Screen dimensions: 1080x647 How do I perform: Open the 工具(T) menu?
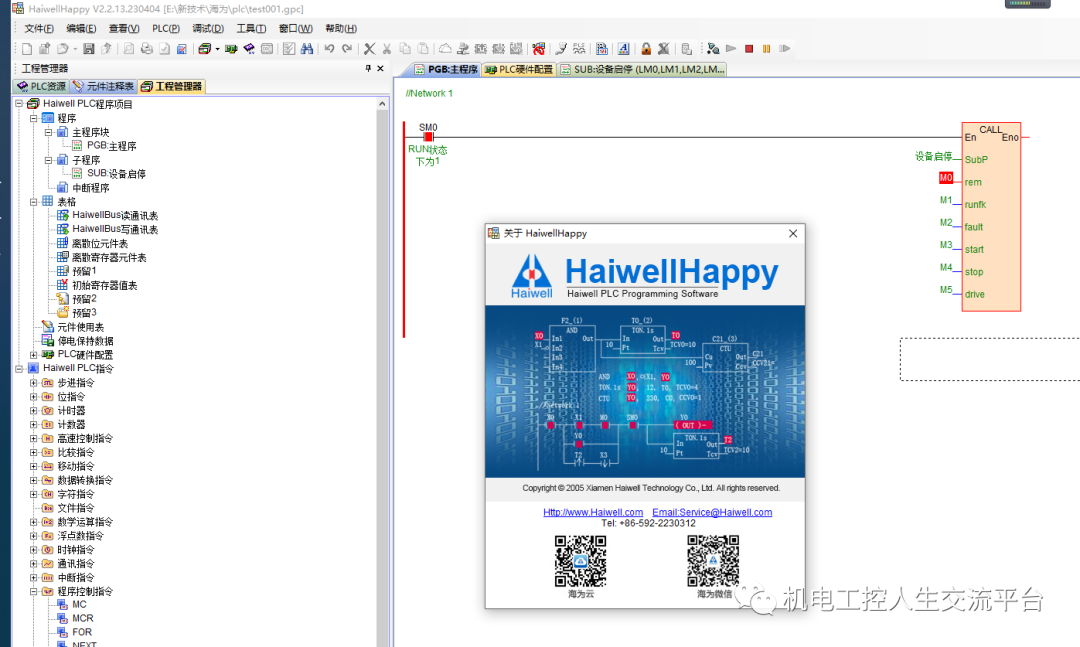(x=251, y=28)
